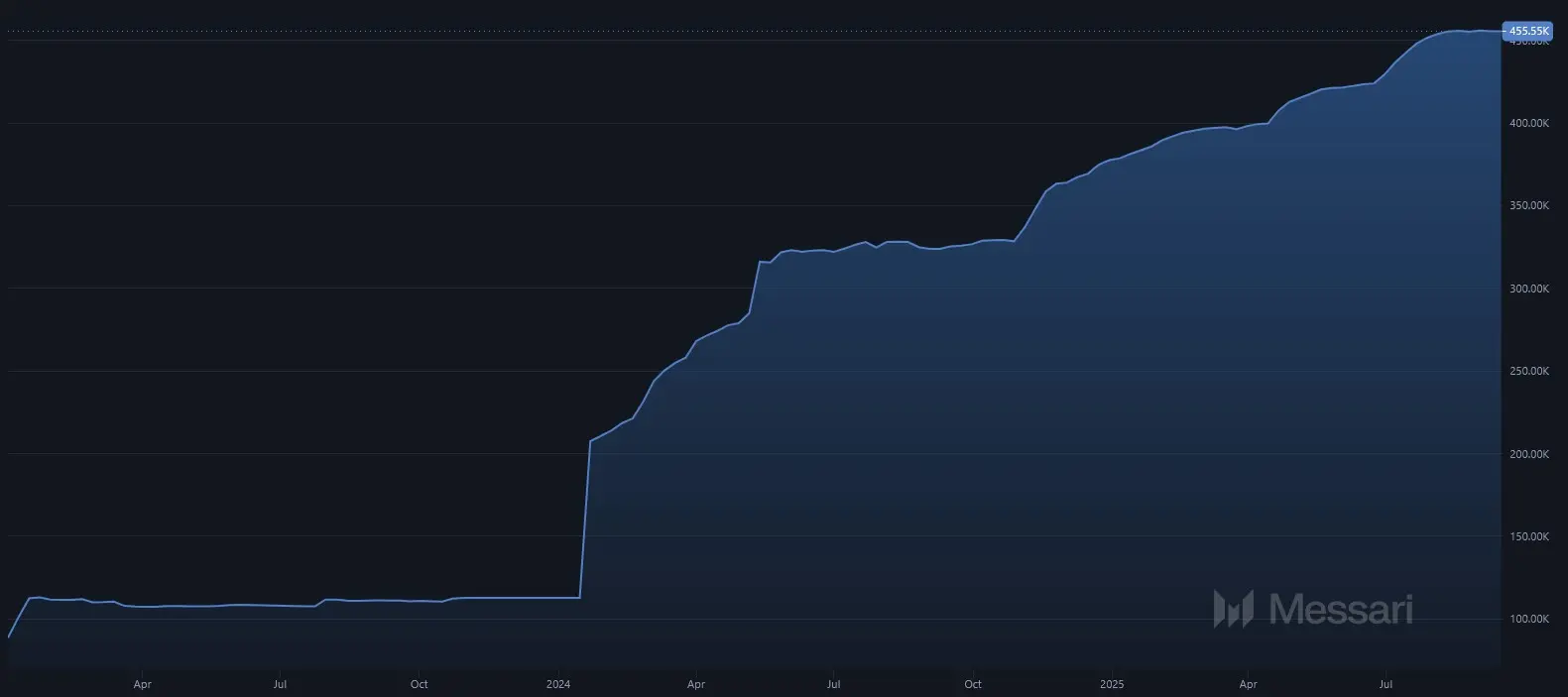Click the 455.55K current value label

click(x=1528, y=32)
